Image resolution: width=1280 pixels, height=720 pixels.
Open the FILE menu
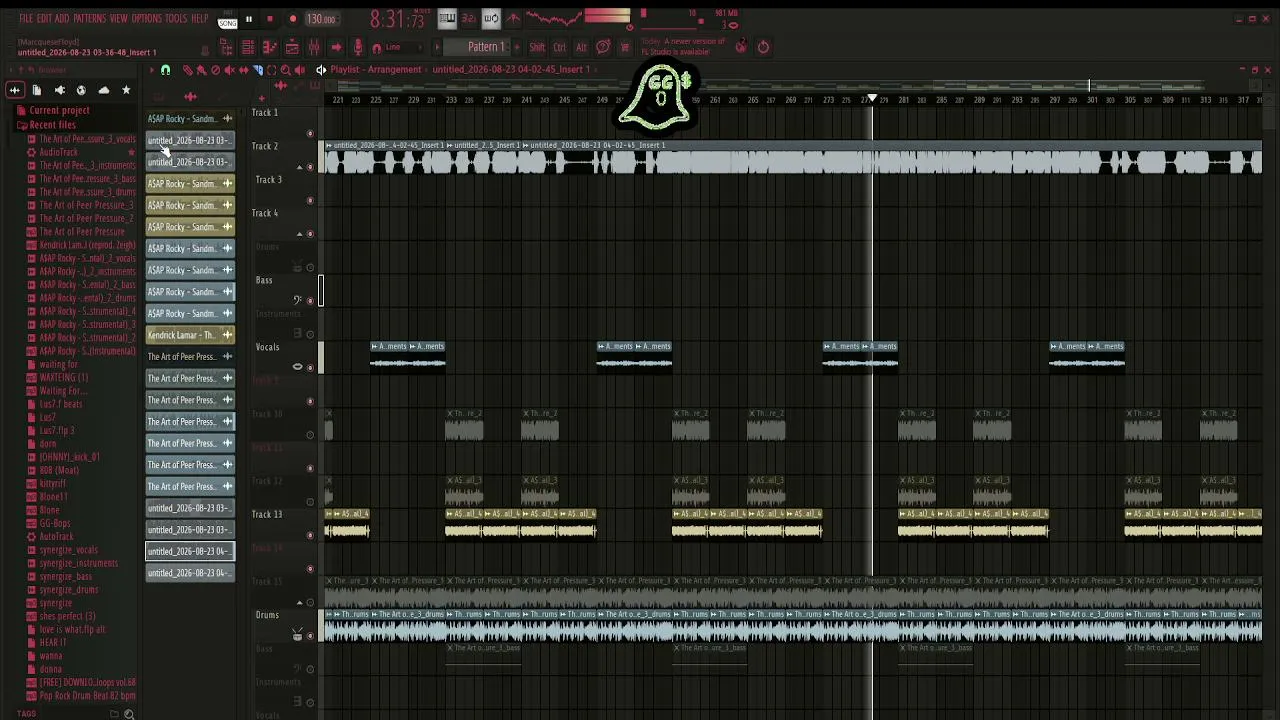tap(26, 19)
